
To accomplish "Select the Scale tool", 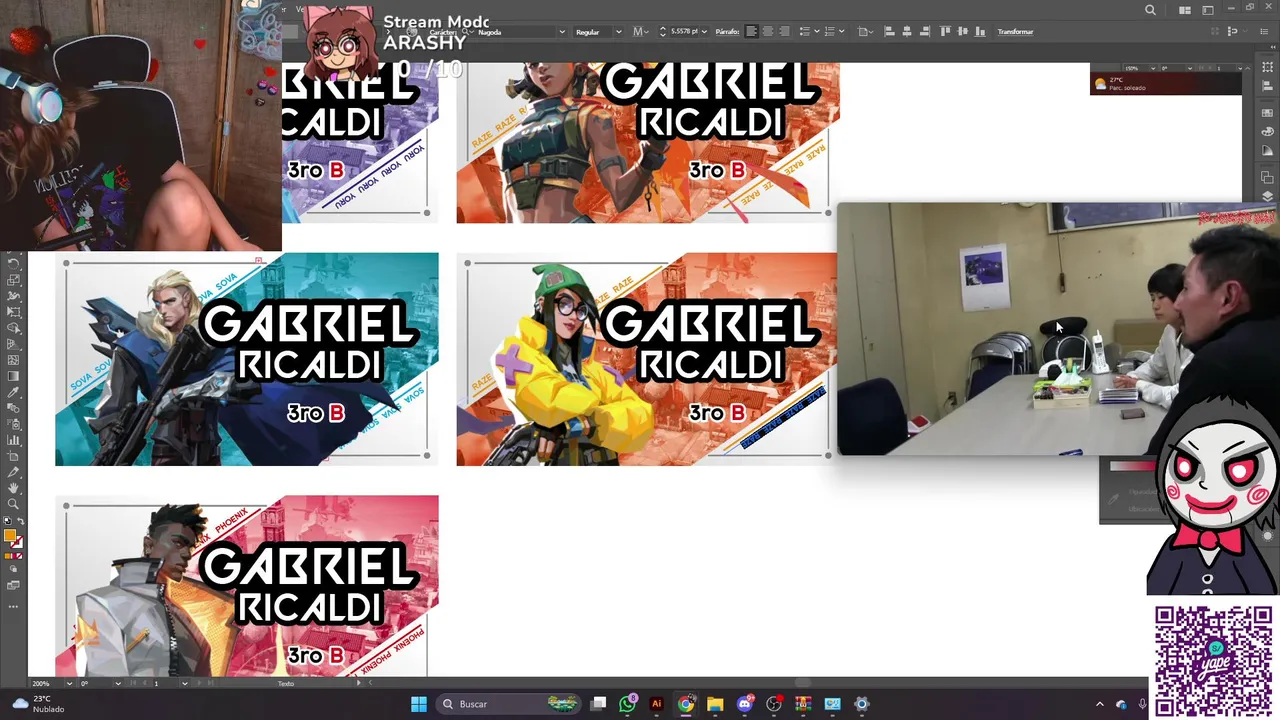I will point(13,281).
